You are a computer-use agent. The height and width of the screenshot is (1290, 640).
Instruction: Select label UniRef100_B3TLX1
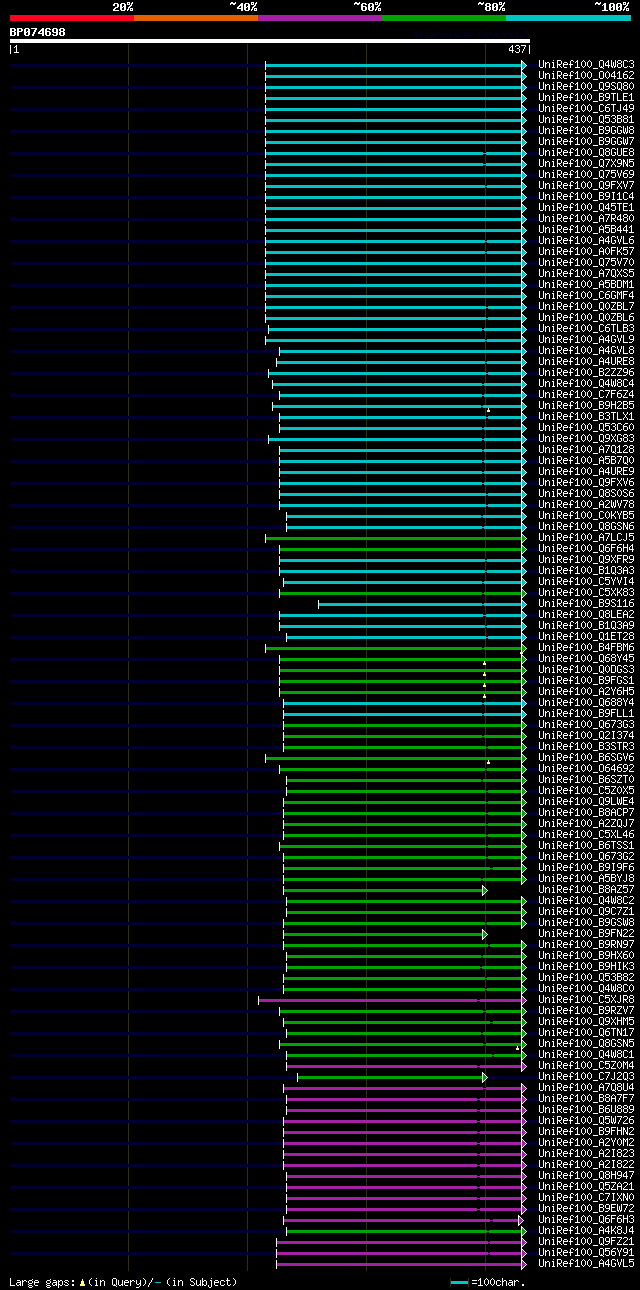tap(586, 416)
